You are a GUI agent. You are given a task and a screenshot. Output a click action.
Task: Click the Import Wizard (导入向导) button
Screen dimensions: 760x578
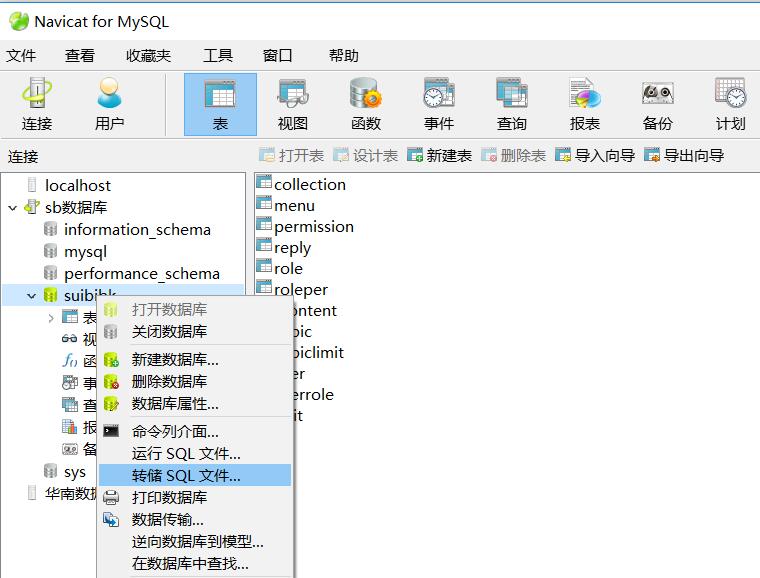pos(595,156)
